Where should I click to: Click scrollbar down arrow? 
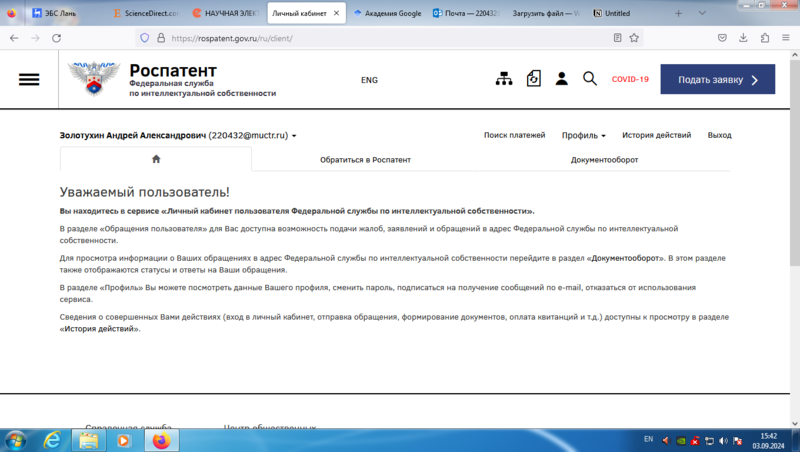[x=795, y=423]
